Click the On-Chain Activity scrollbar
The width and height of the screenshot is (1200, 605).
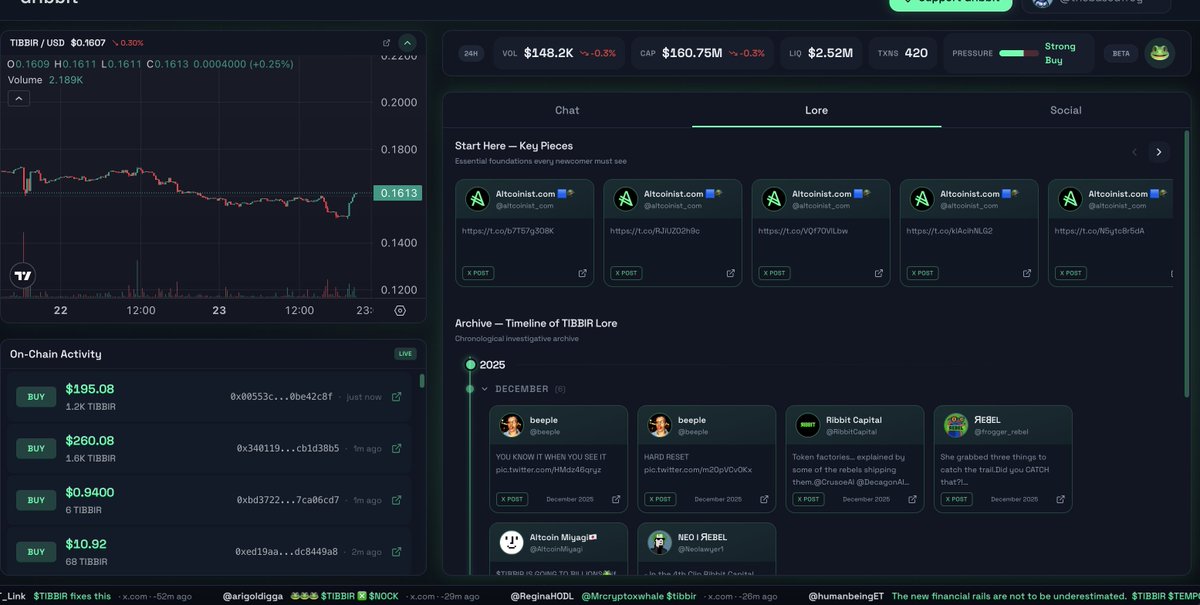(x=422, y=381)
